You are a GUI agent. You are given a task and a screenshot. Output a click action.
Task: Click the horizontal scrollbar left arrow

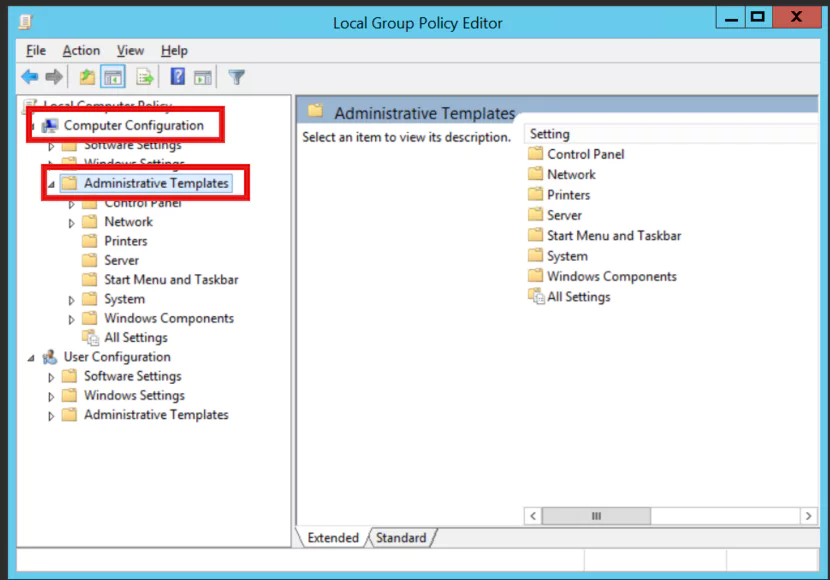533,516
